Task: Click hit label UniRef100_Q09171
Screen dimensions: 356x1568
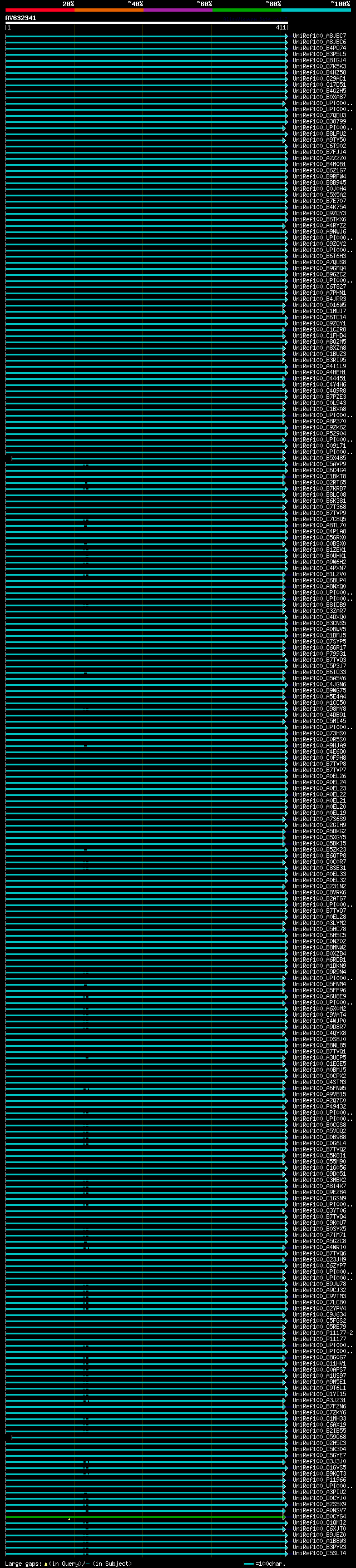Action: click(319, 446)
